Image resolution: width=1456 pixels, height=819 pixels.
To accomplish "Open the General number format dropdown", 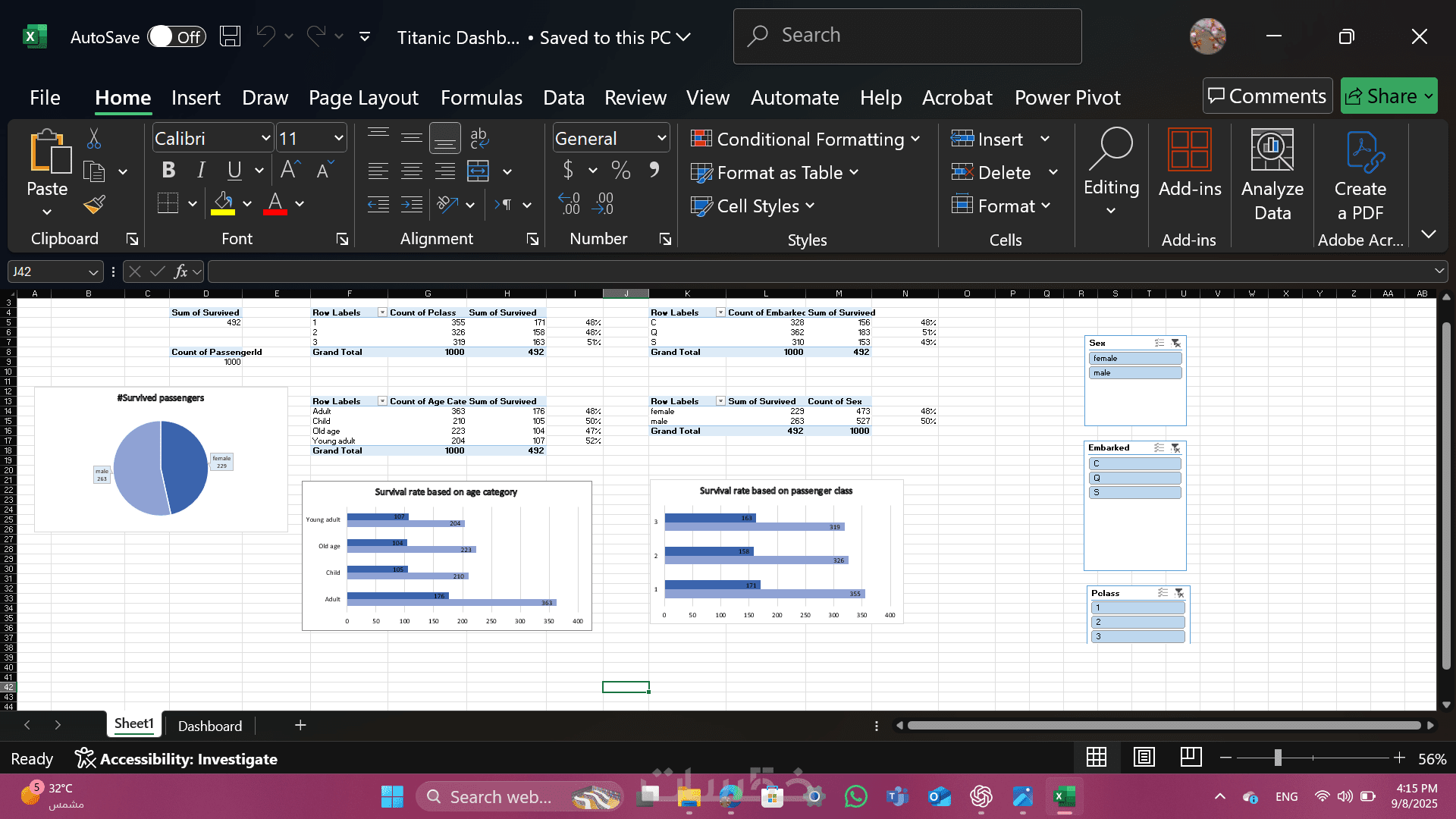I will point(661,139).
